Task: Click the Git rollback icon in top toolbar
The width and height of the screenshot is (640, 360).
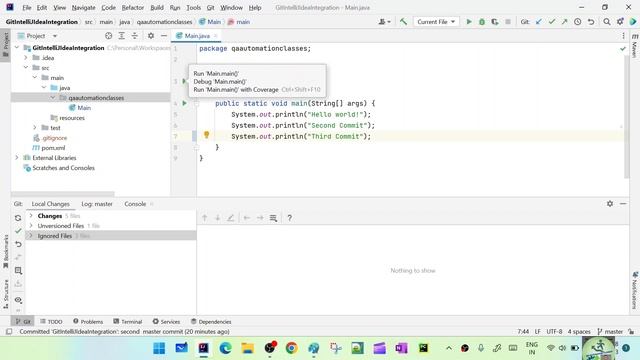Action: tap(591, 22)
